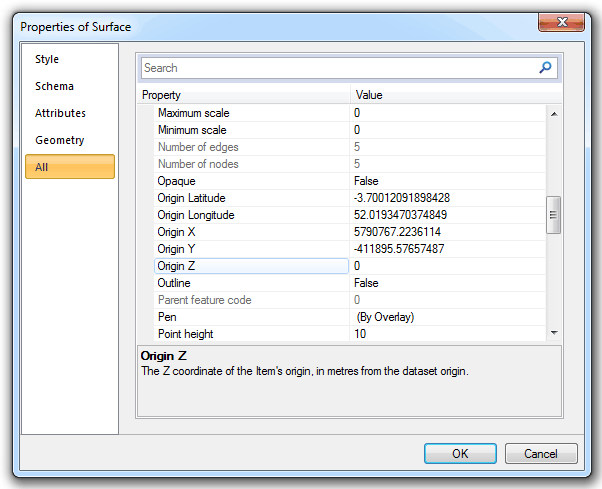Screen dimensions: 602x489
Task: Click the property list scrollbar thumb
Action: (553, 215)
